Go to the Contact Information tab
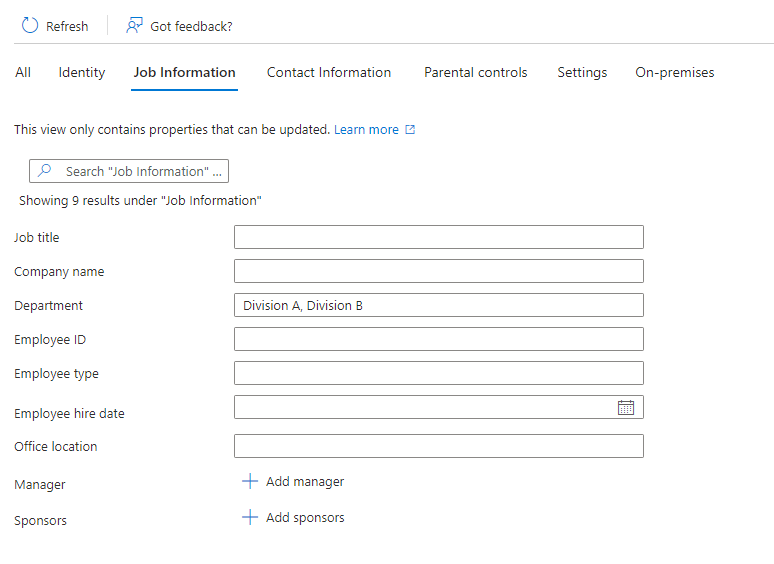Screen dimensions: 774x564 (x=329, y=72)
